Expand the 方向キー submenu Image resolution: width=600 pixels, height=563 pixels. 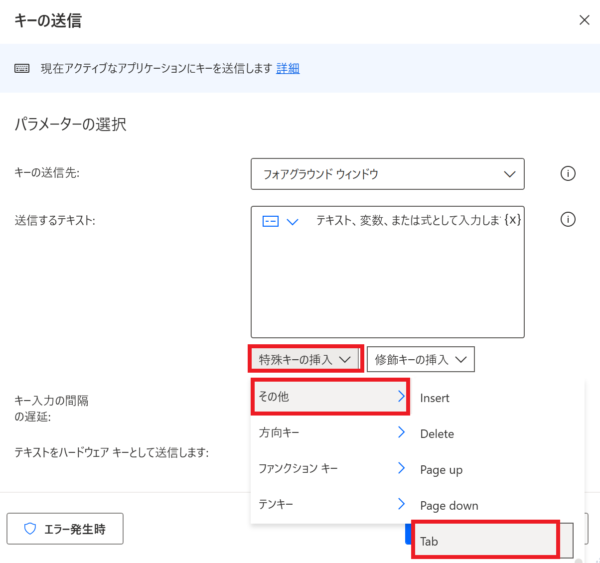click(330, 432)
